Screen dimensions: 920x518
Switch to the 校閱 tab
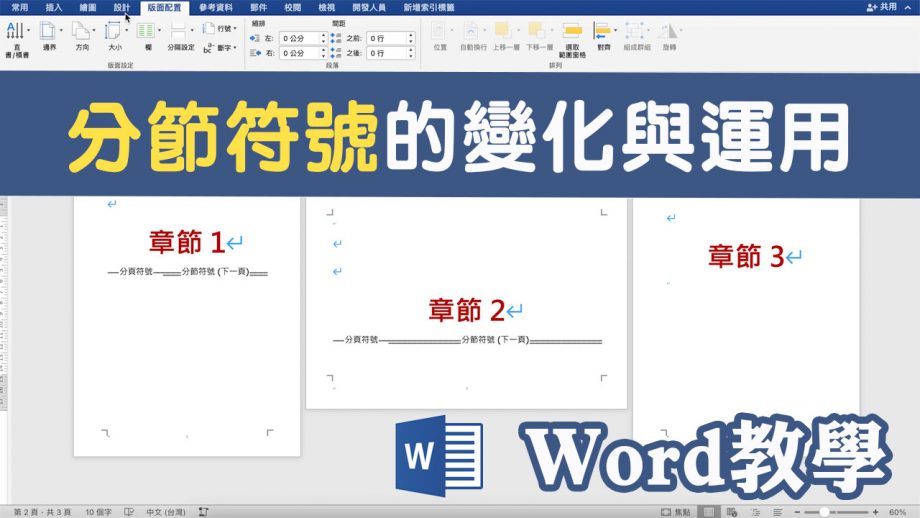(292, 7)
